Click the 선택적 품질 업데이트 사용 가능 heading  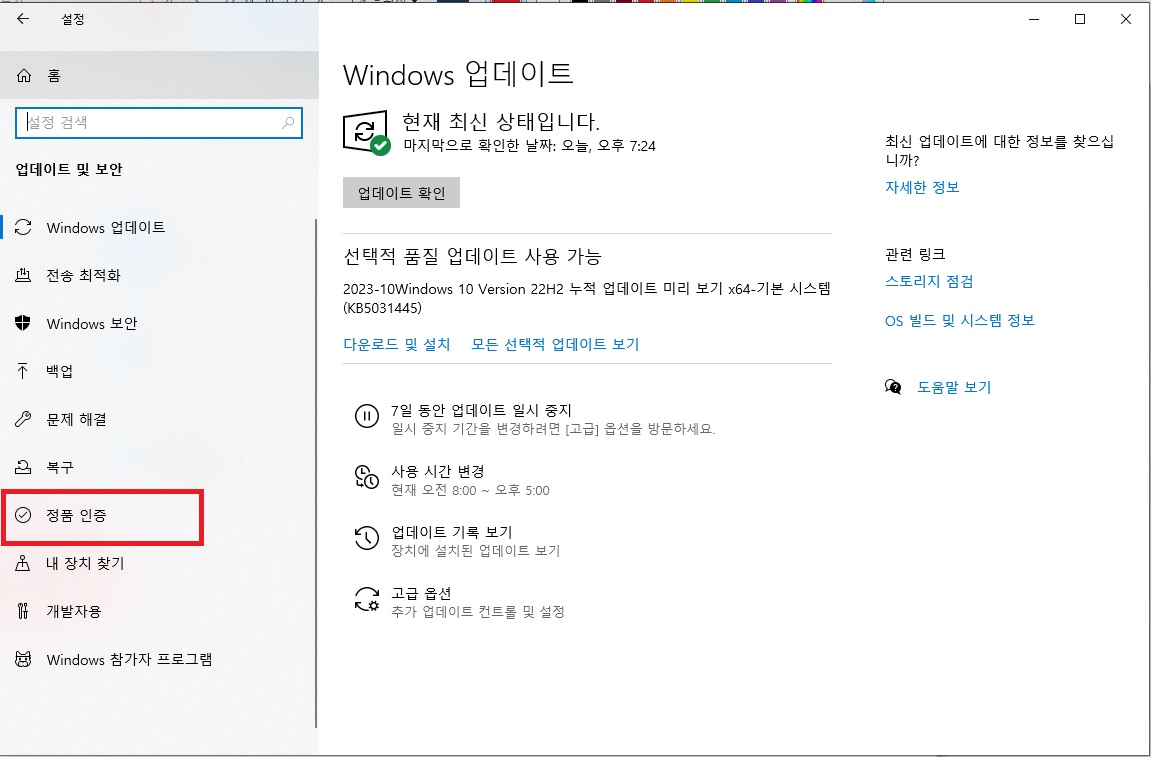coord(472,256)
